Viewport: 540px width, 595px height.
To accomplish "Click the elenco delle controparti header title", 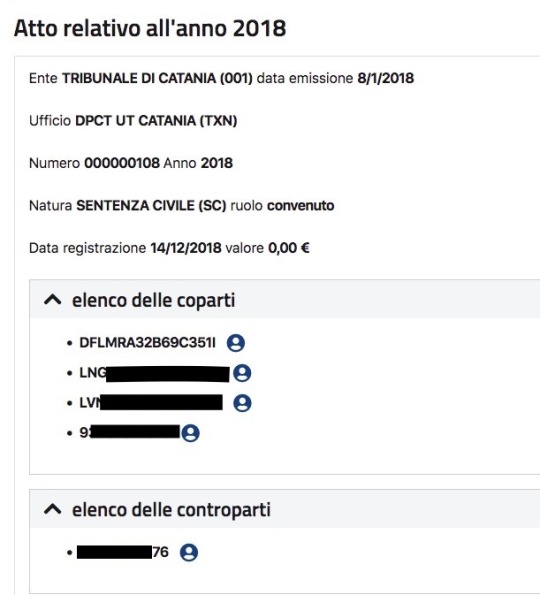I will tap(172, 509).
